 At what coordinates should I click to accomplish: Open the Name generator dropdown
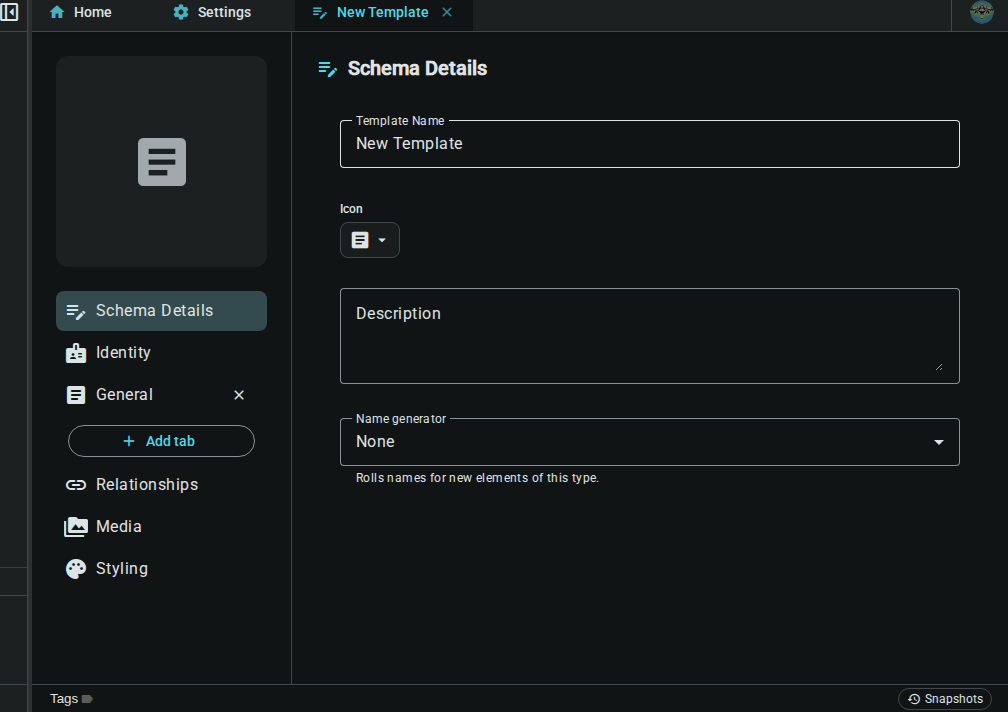649,442
